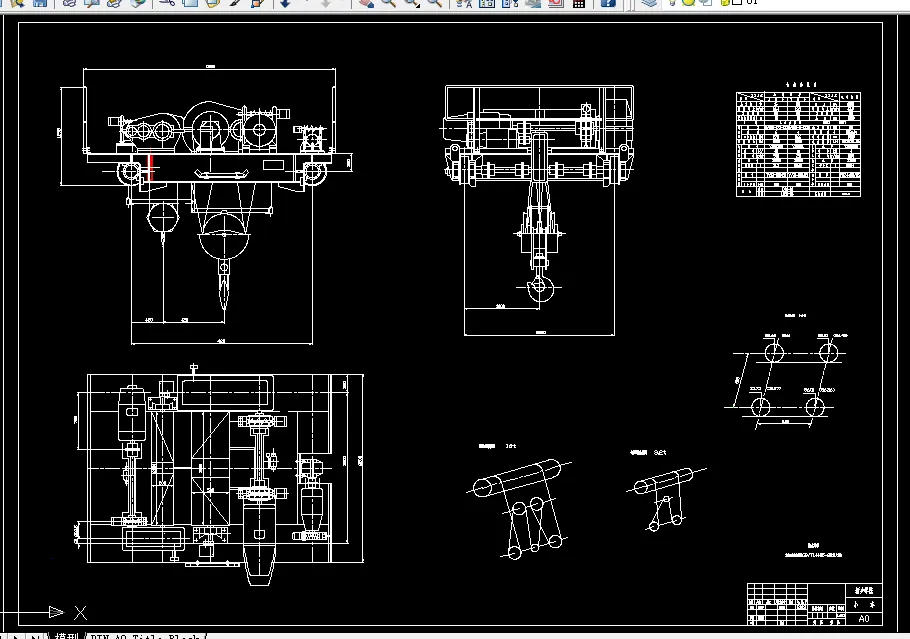Select the Zoom Window tool
Screen dimensions: 910x639
411,3
